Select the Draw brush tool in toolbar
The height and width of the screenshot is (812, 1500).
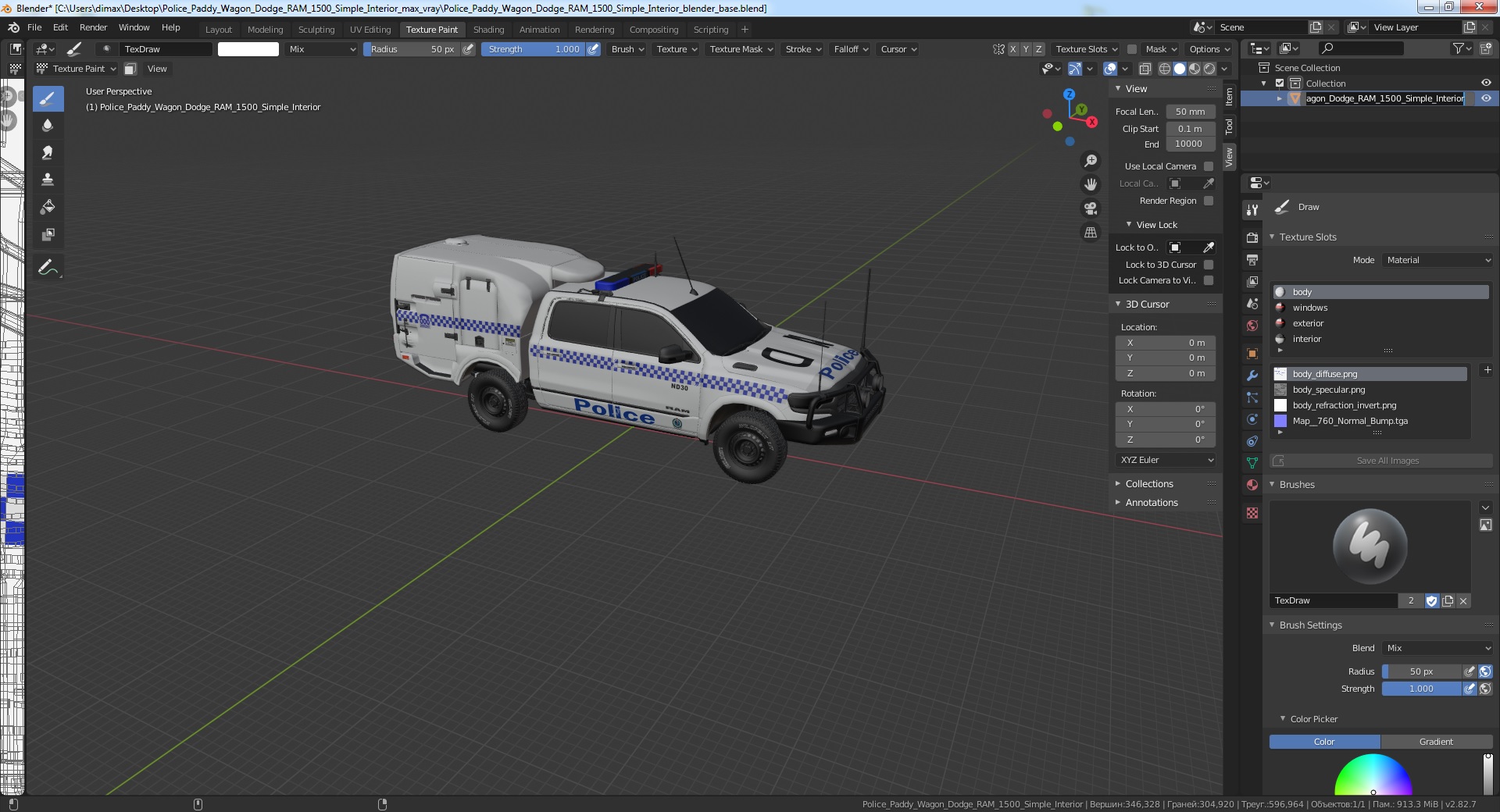[x=48, y=98]
